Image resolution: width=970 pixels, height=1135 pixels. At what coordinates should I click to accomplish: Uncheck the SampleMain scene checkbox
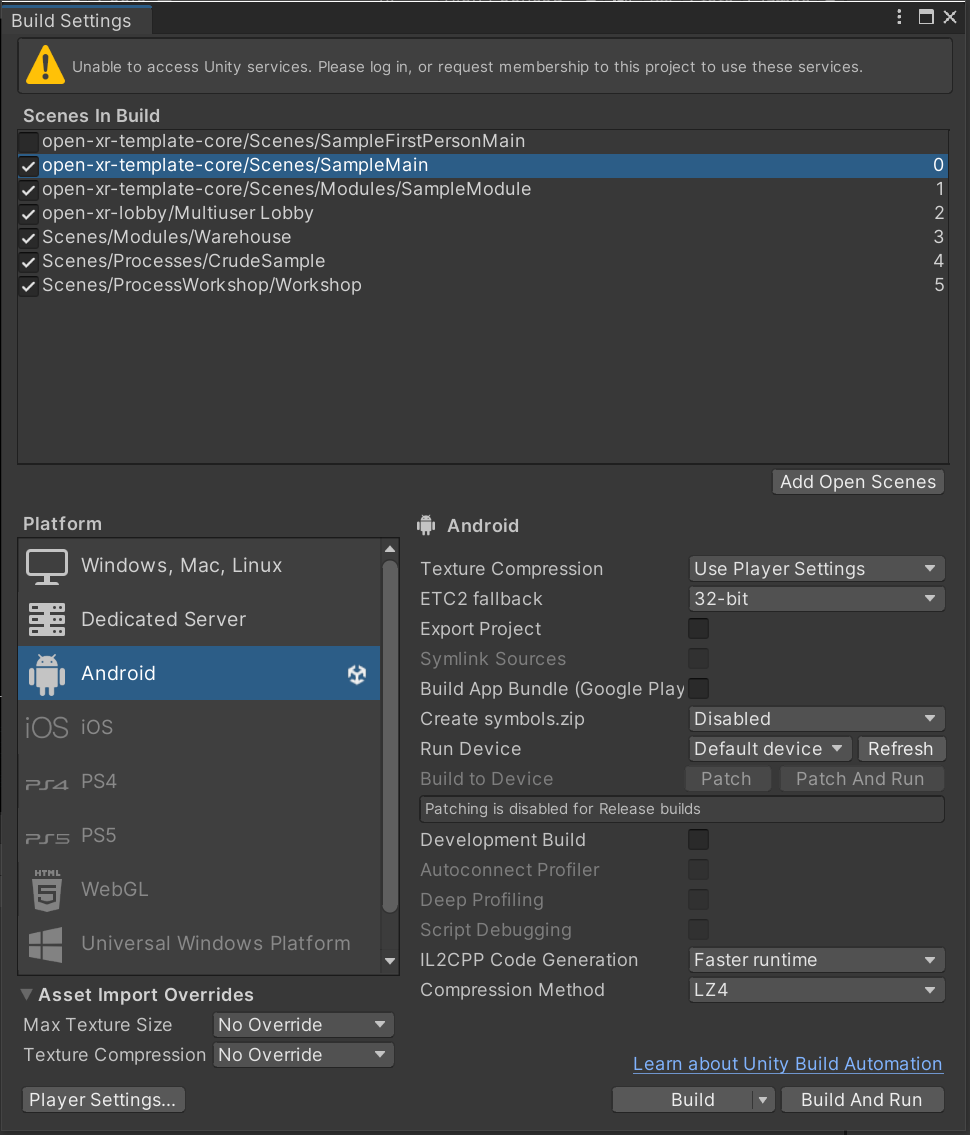(x=29, y=166)
